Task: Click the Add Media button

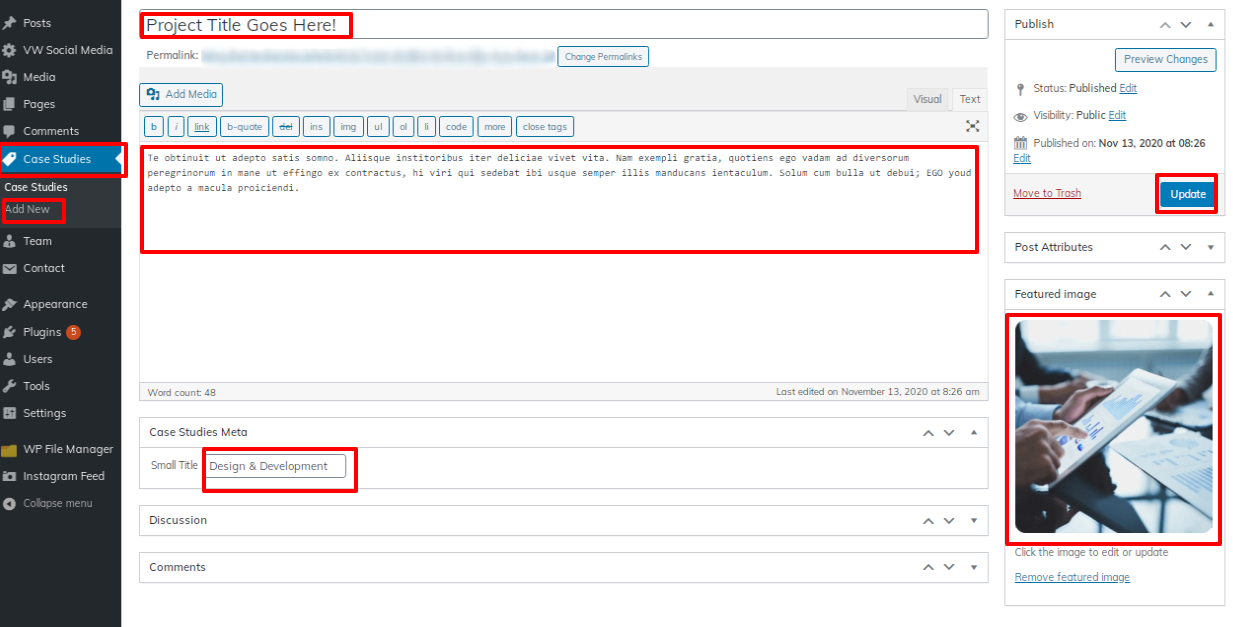Action: click(181, 94)
